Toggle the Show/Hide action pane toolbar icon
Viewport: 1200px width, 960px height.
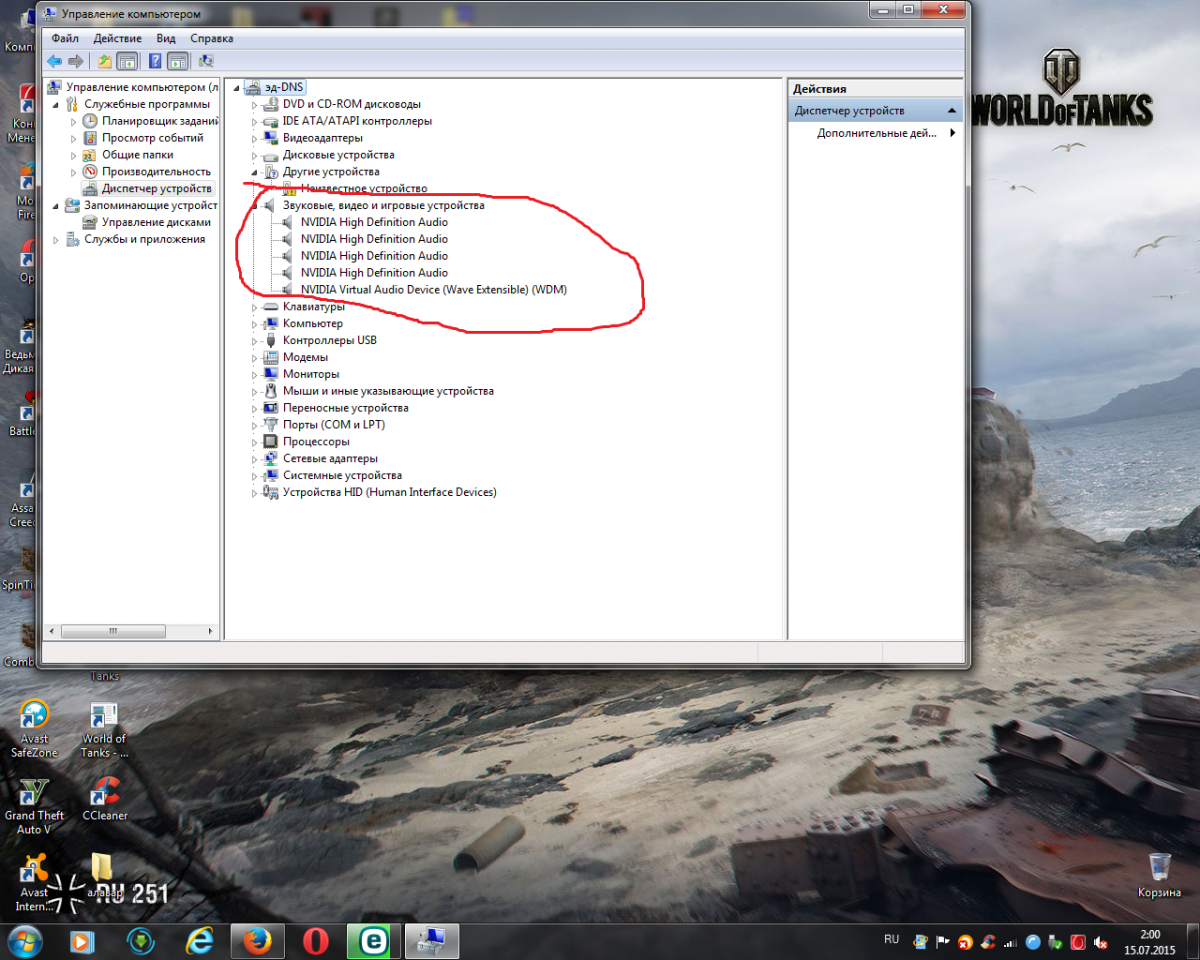click(x=177, y=61)
